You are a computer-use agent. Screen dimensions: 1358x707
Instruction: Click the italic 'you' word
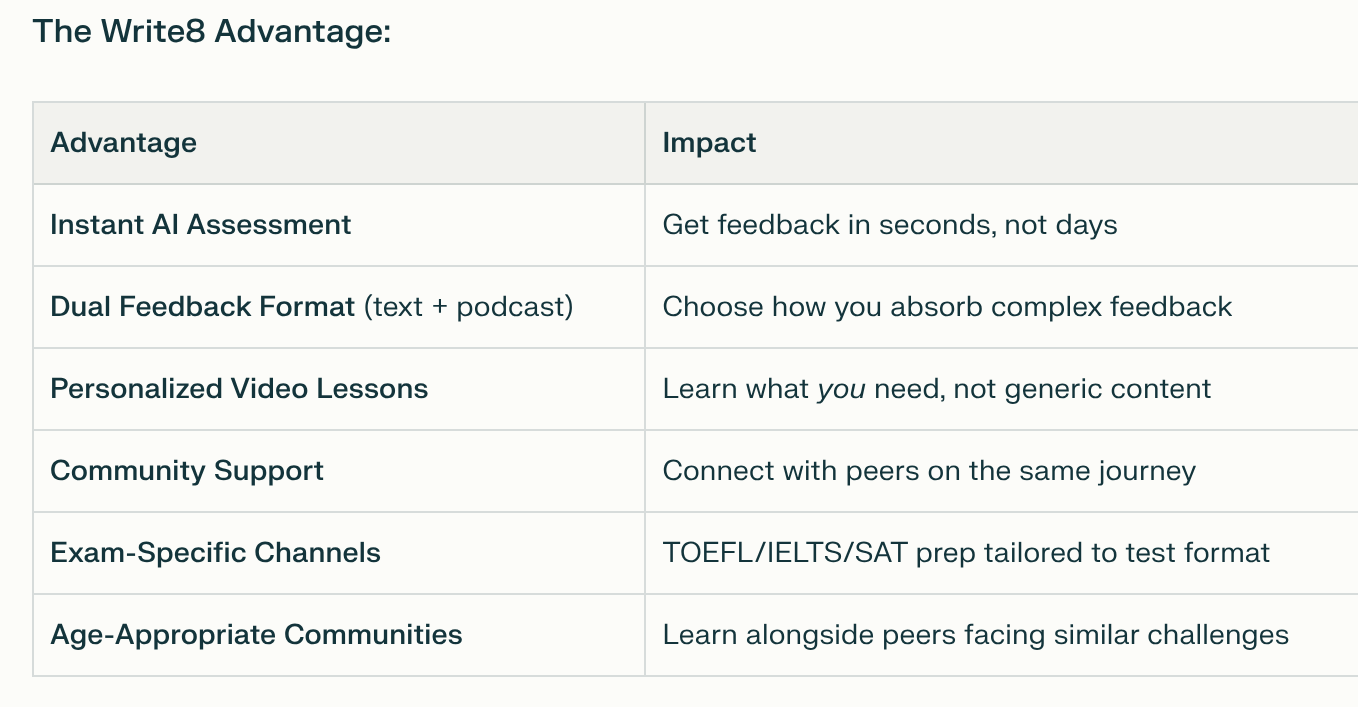click(x=841, y=388)
